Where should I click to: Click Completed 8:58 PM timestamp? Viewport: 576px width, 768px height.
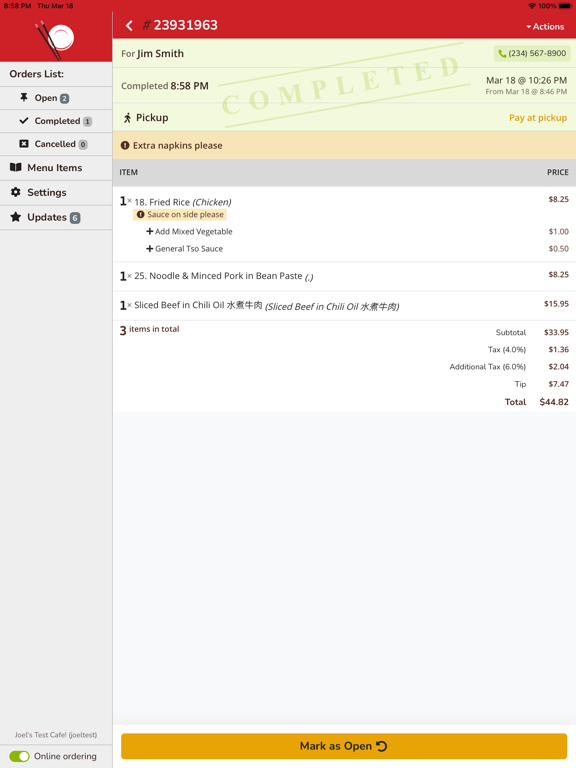point(165,86)
